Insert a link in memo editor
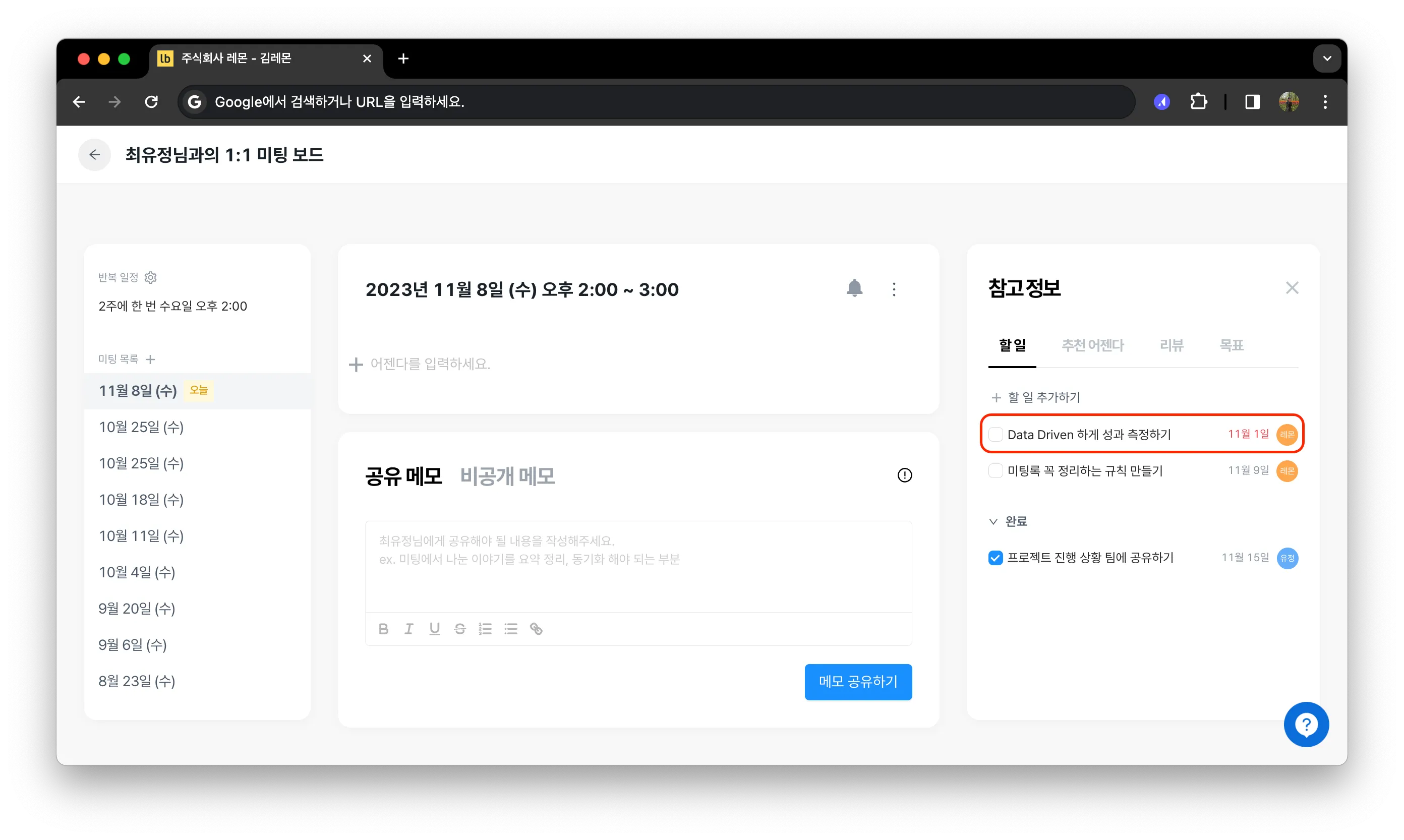 click(536, 628)
